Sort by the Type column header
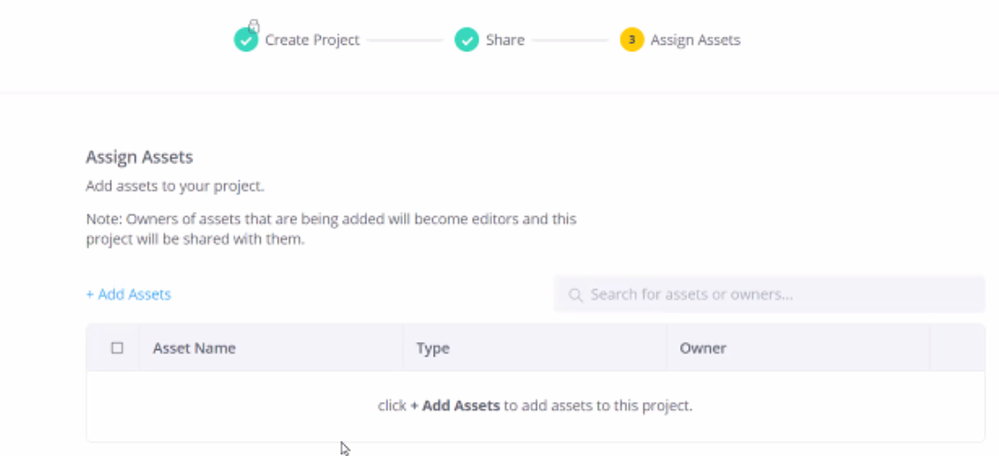999x456 pixels. click(433, 348)
